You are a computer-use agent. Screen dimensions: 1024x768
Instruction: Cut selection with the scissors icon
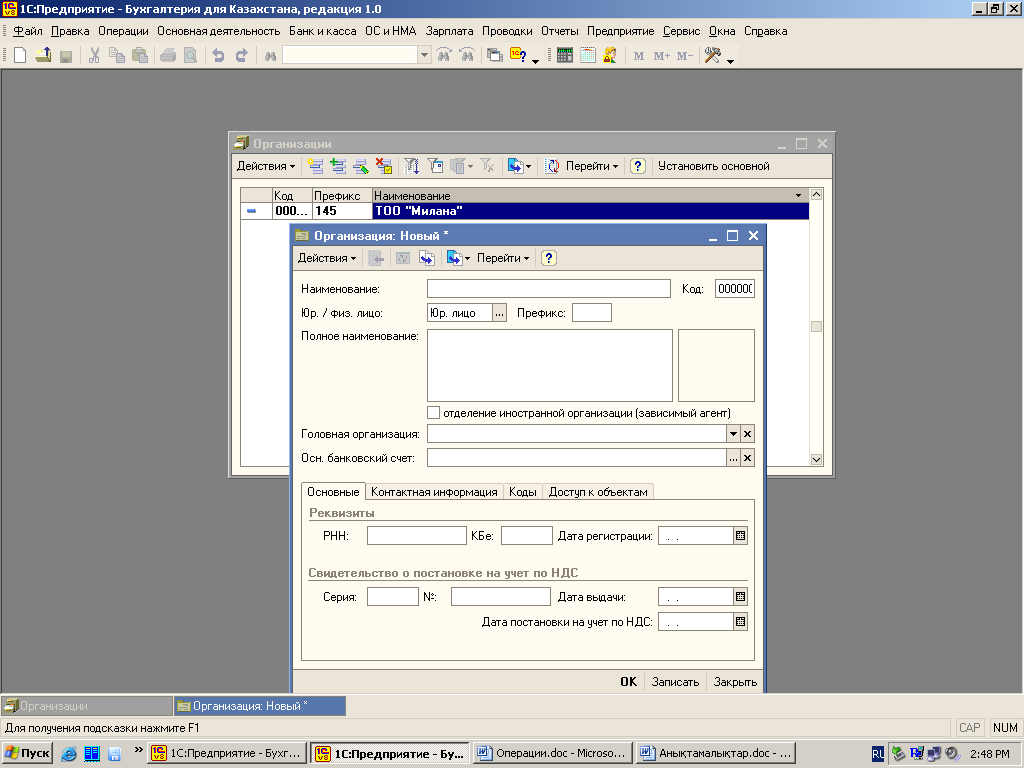click(94, 56)
